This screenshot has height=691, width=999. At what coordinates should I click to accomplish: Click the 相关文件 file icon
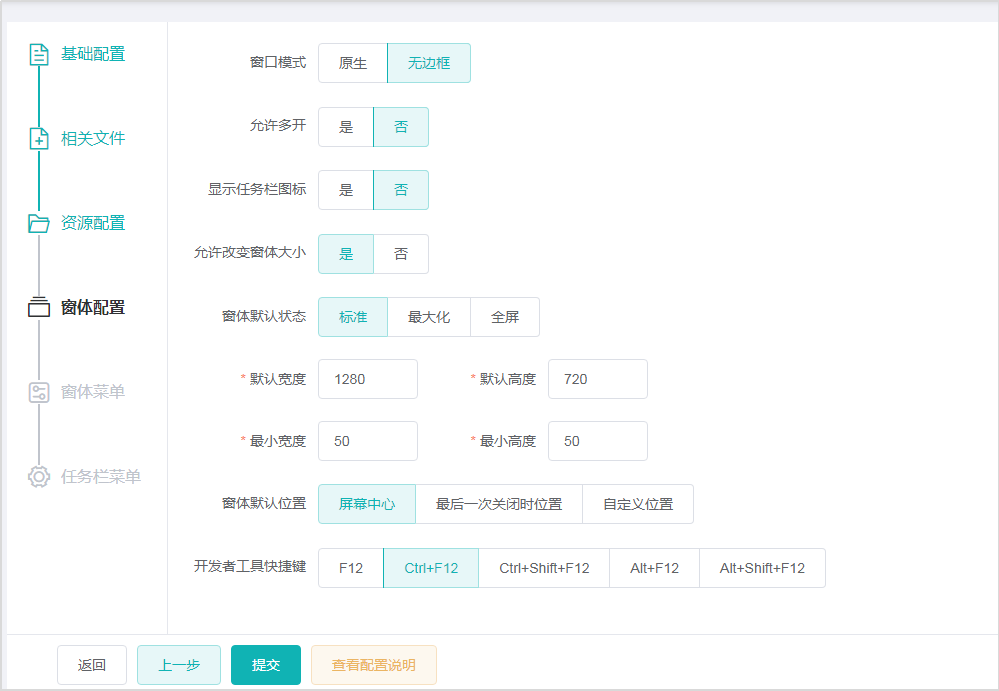39,139
